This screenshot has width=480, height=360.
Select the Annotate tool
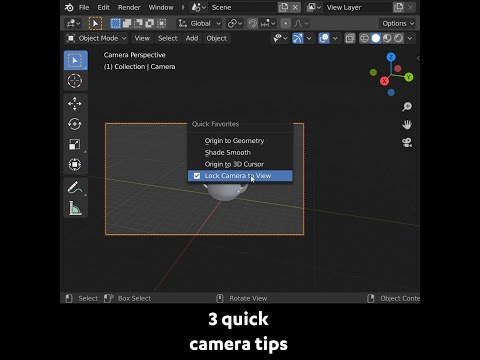pyautogui.click(x=75, y=188)
